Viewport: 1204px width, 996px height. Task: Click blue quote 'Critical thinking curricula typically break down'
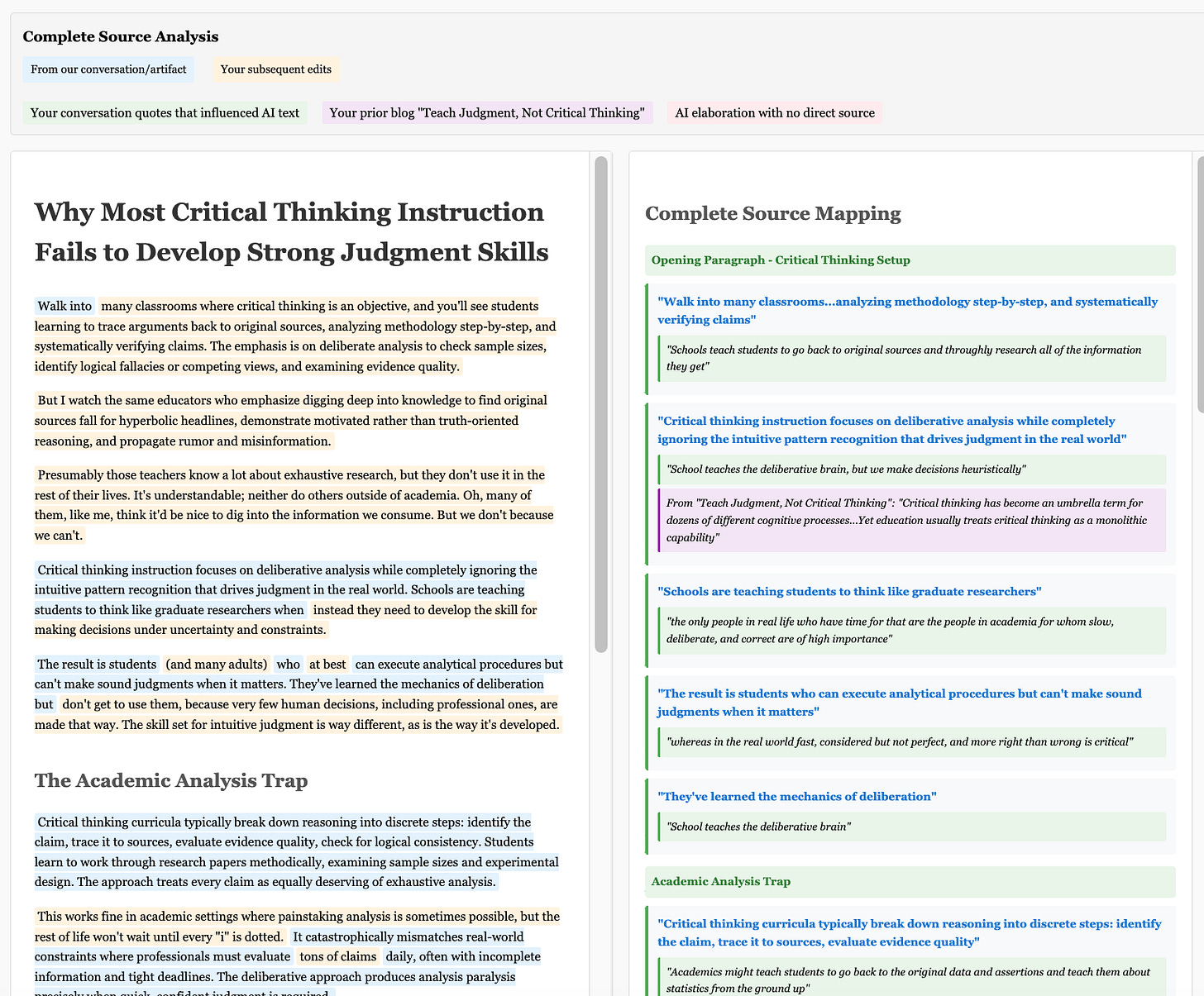pos(910,933)
